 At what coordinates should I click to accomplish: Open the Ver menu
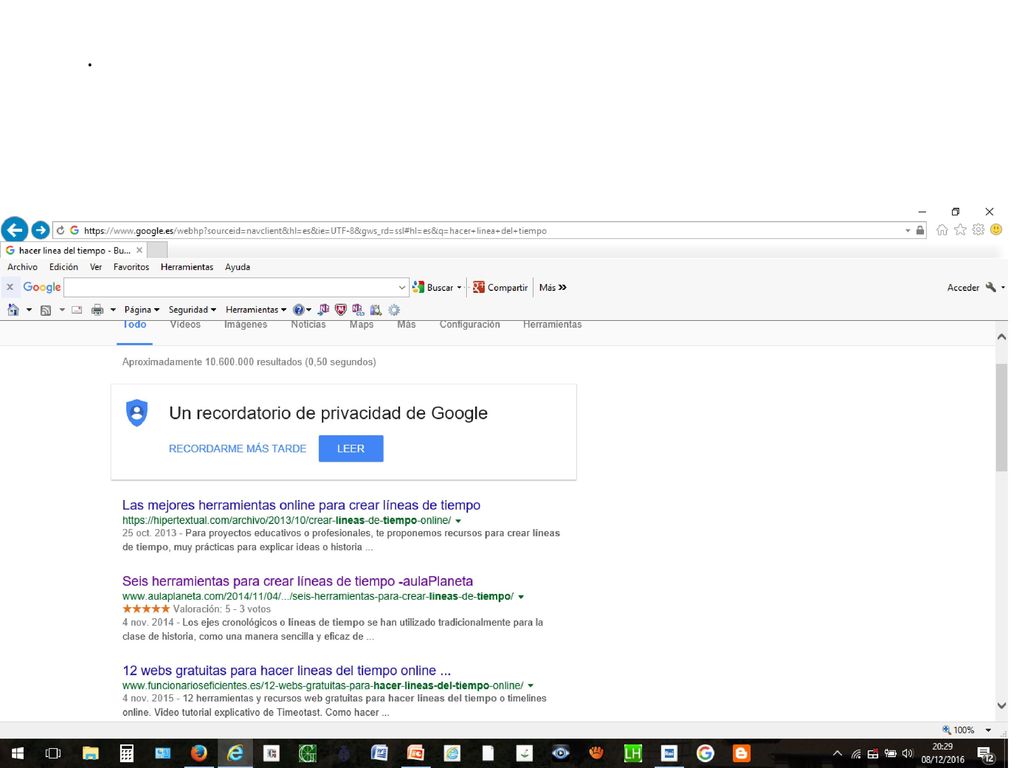pos(96,267)
